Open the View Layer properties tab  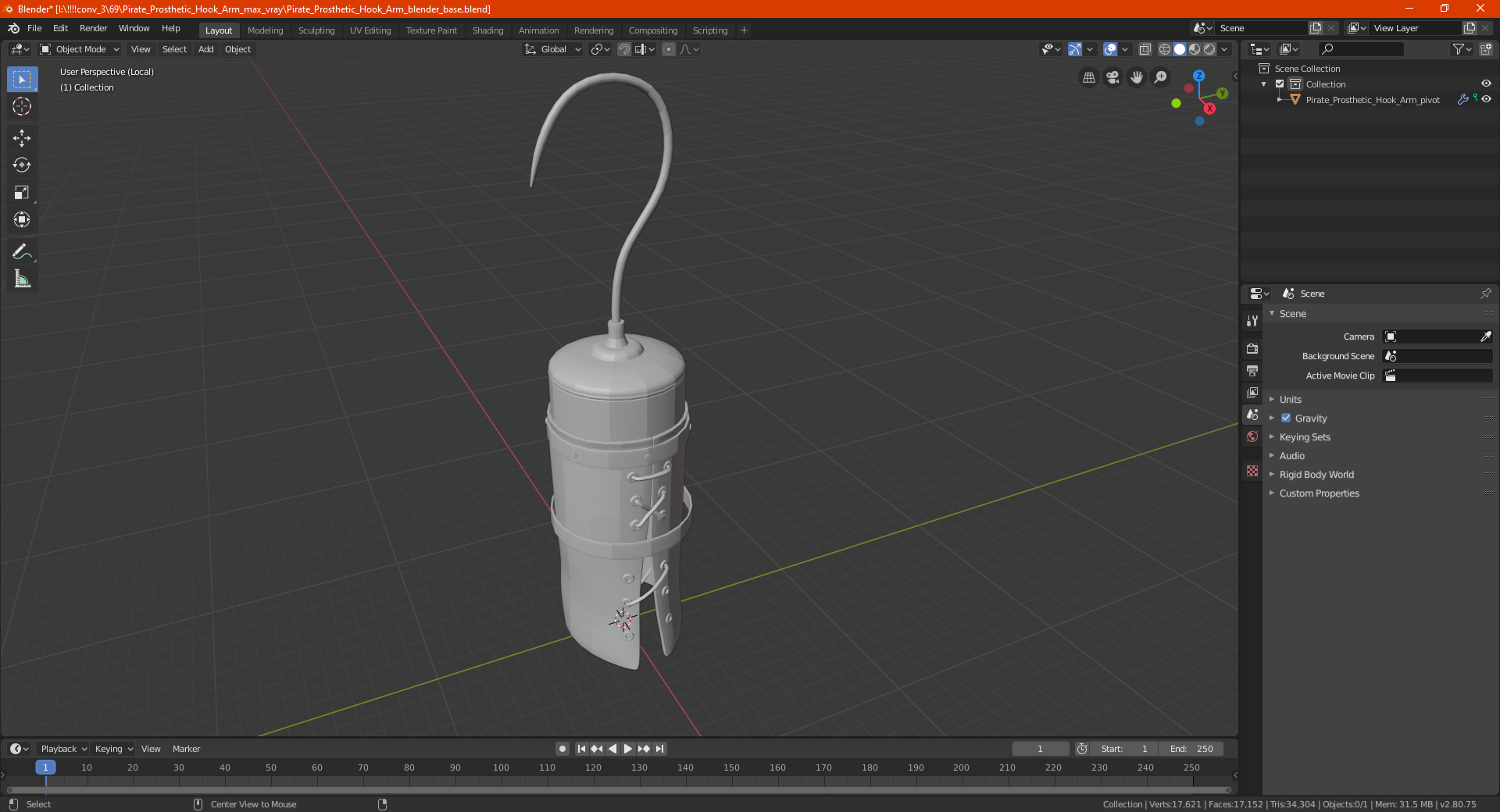(1252, 392)
